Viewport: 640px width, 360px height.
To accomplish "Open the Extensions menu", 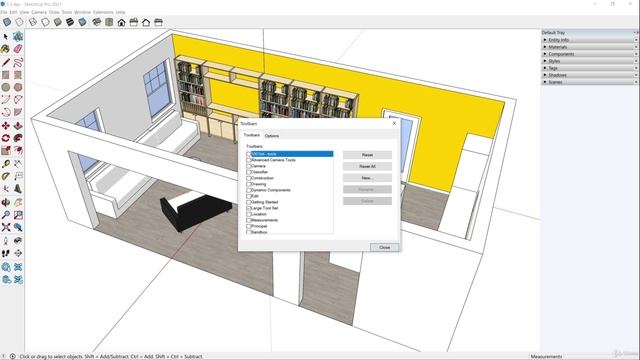I will (103, 12).
